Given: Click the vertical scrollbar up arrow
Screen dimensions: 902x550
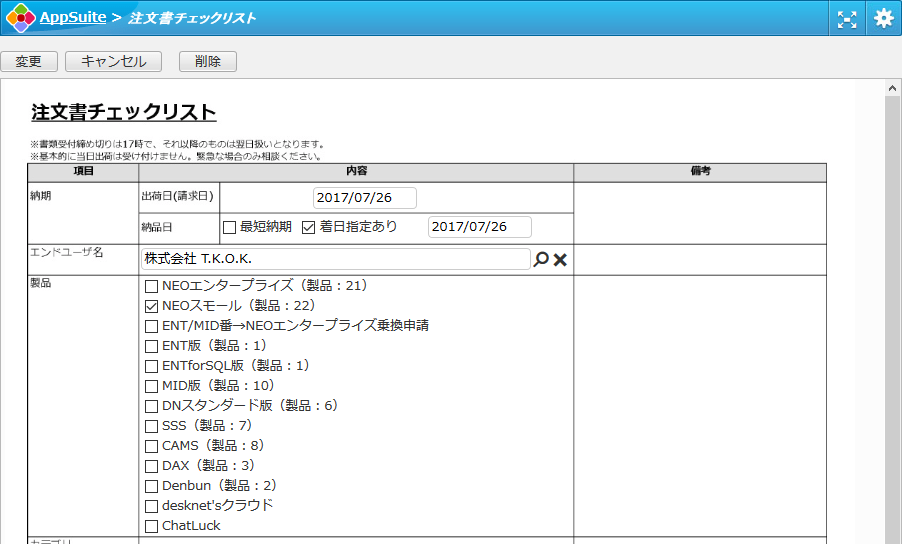Looking at the screenshot, I should click(893, 88).
